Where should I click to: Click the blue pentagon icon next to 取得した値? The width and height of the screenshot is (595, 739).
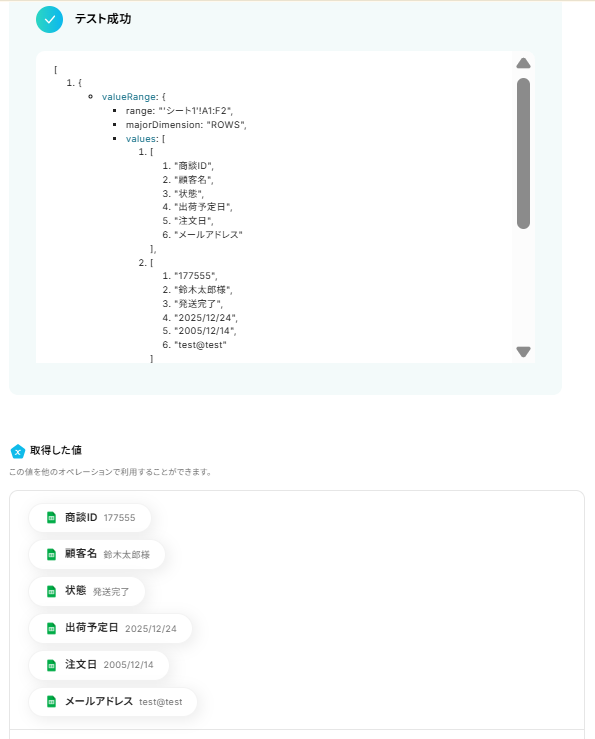(x=18, y=452)
